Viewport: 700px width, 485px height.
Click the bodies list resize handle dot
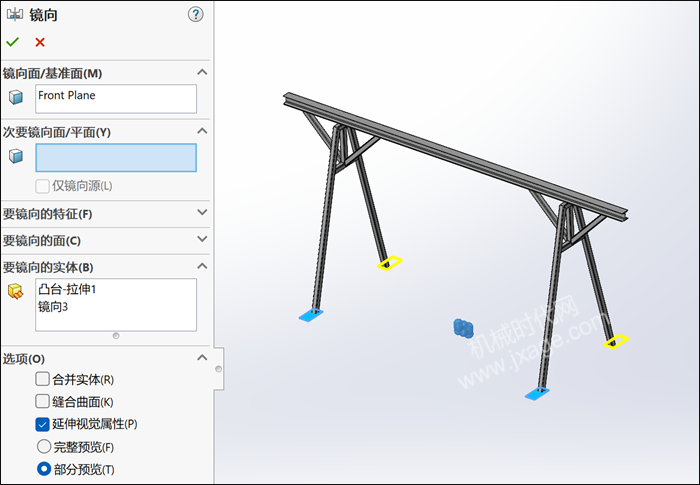click(x=116, y=336)
